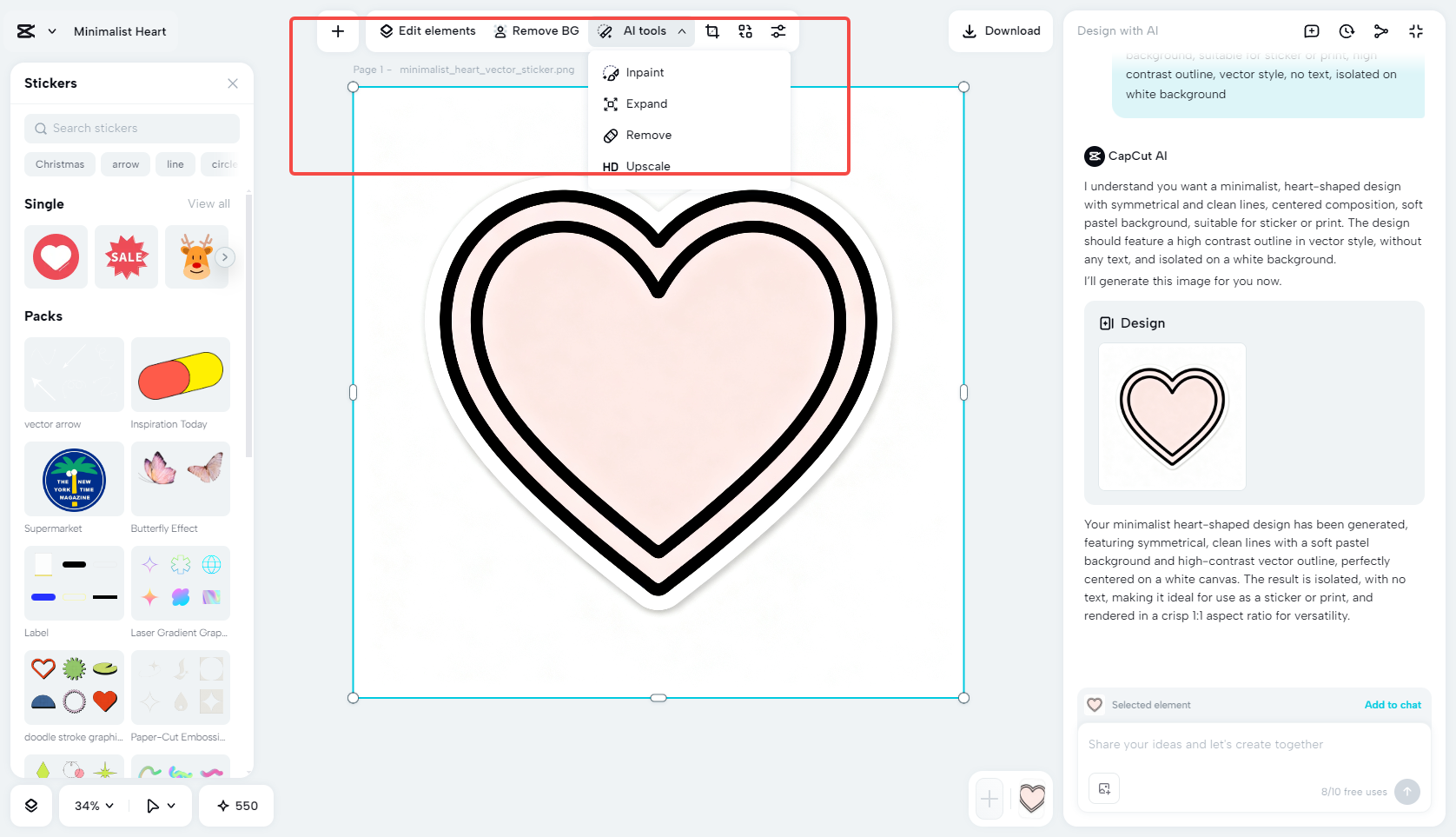Select the Remove option in AI tools menu
Viewport: 1456px width, 837px height.
pos(647,135)
